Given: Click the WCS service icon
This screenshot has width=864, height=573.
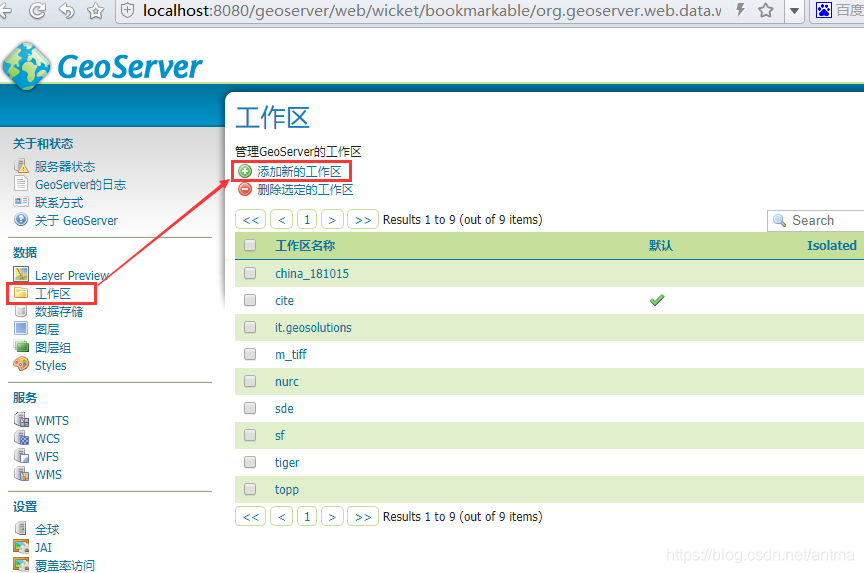Looking at the screenshot, I should coord(21,437).
